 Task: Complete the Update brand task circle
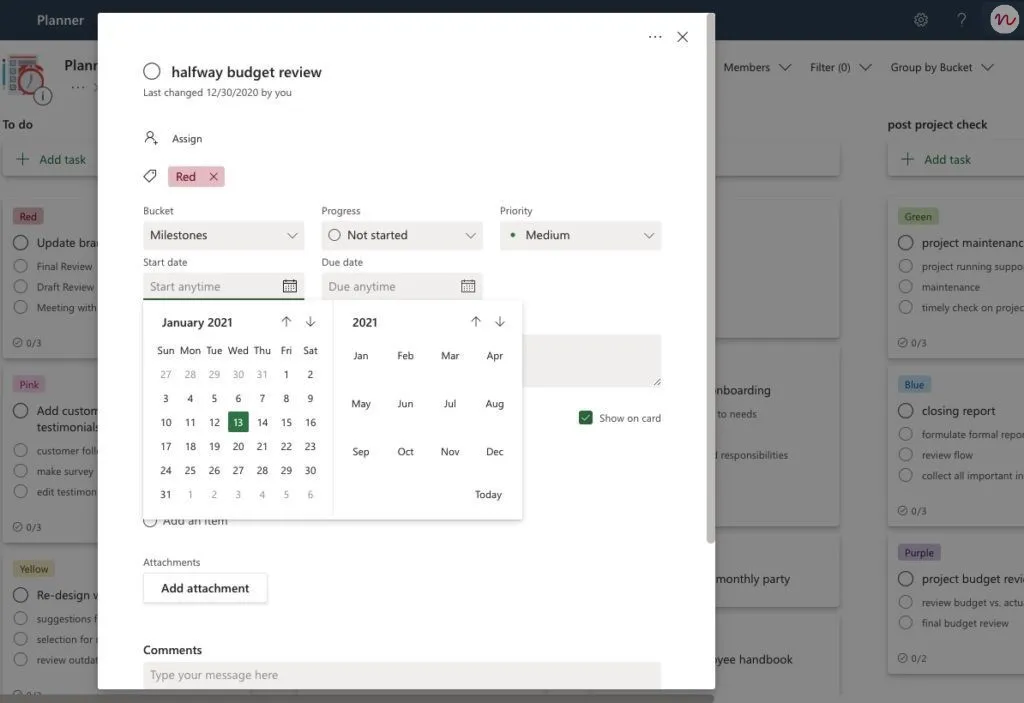[21, 242]
